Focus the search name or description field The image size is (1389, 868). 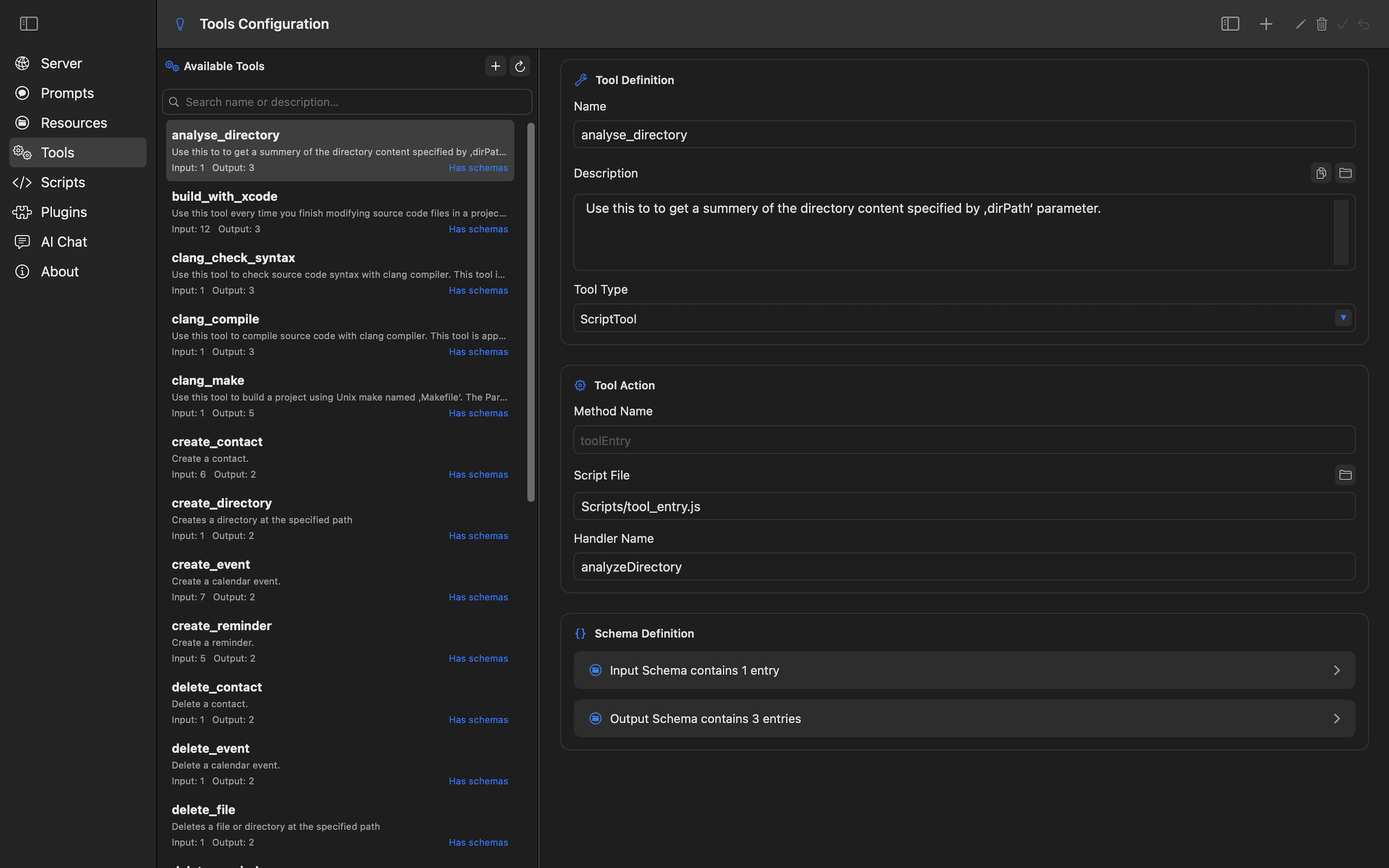[347, 101]
